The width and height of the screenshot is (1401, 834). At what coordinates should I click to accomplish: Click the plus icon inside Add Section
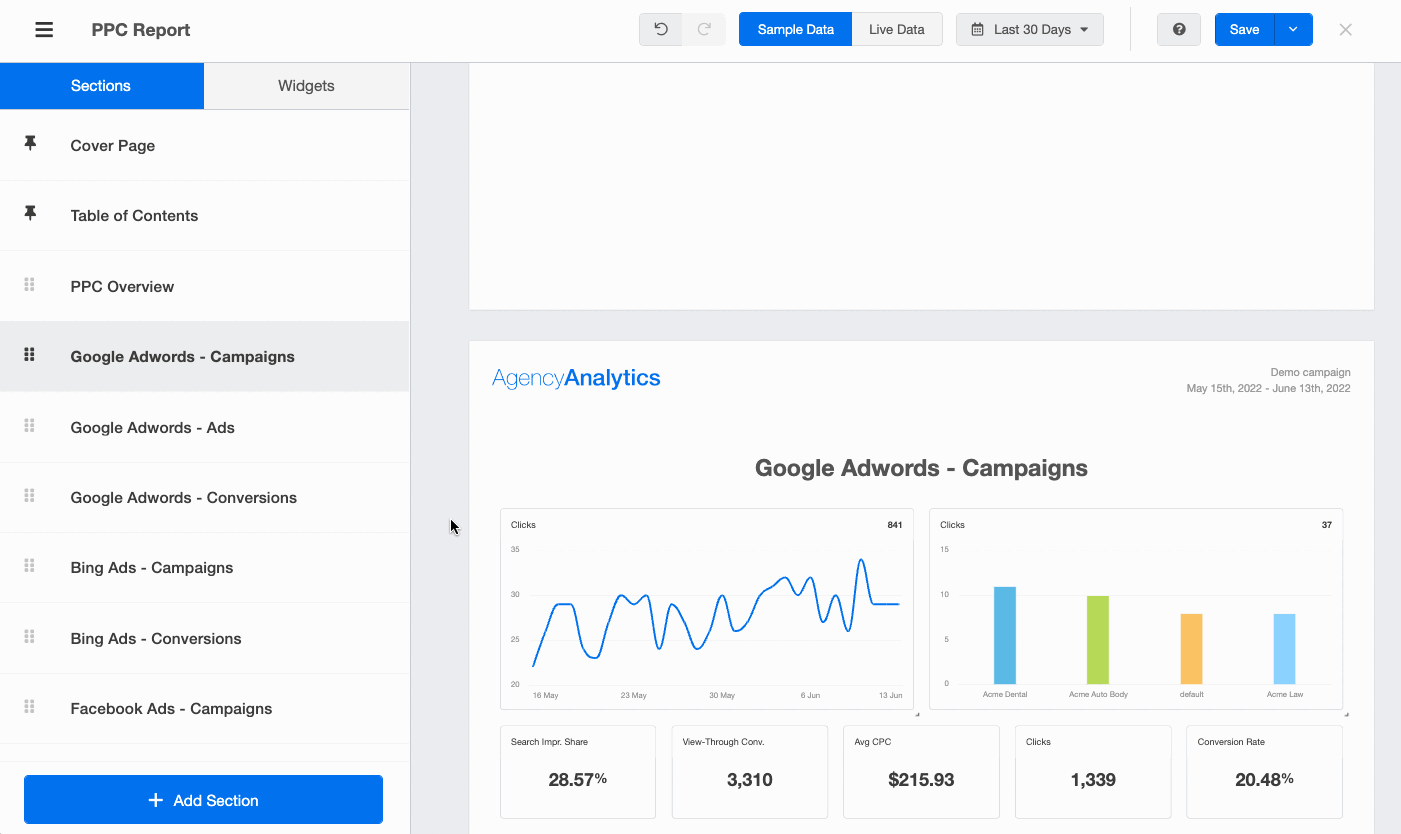155,799
